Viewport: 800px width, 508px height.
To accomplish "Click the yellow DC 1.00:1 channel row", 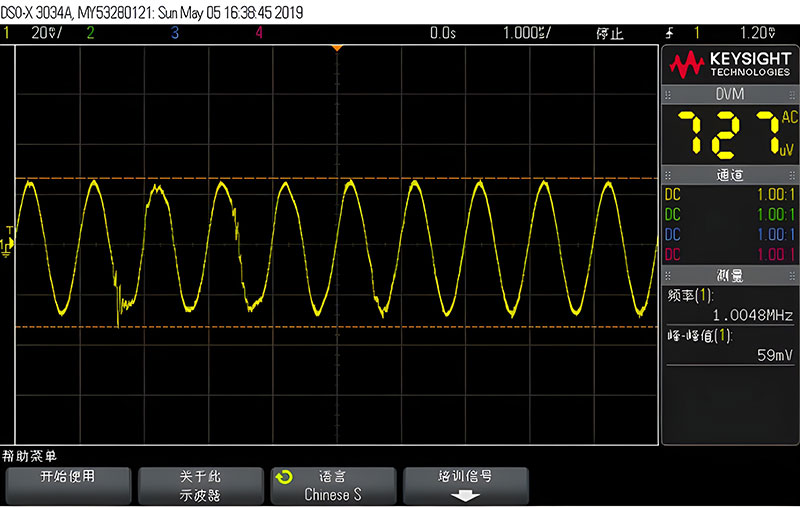I will pos(729,194).
